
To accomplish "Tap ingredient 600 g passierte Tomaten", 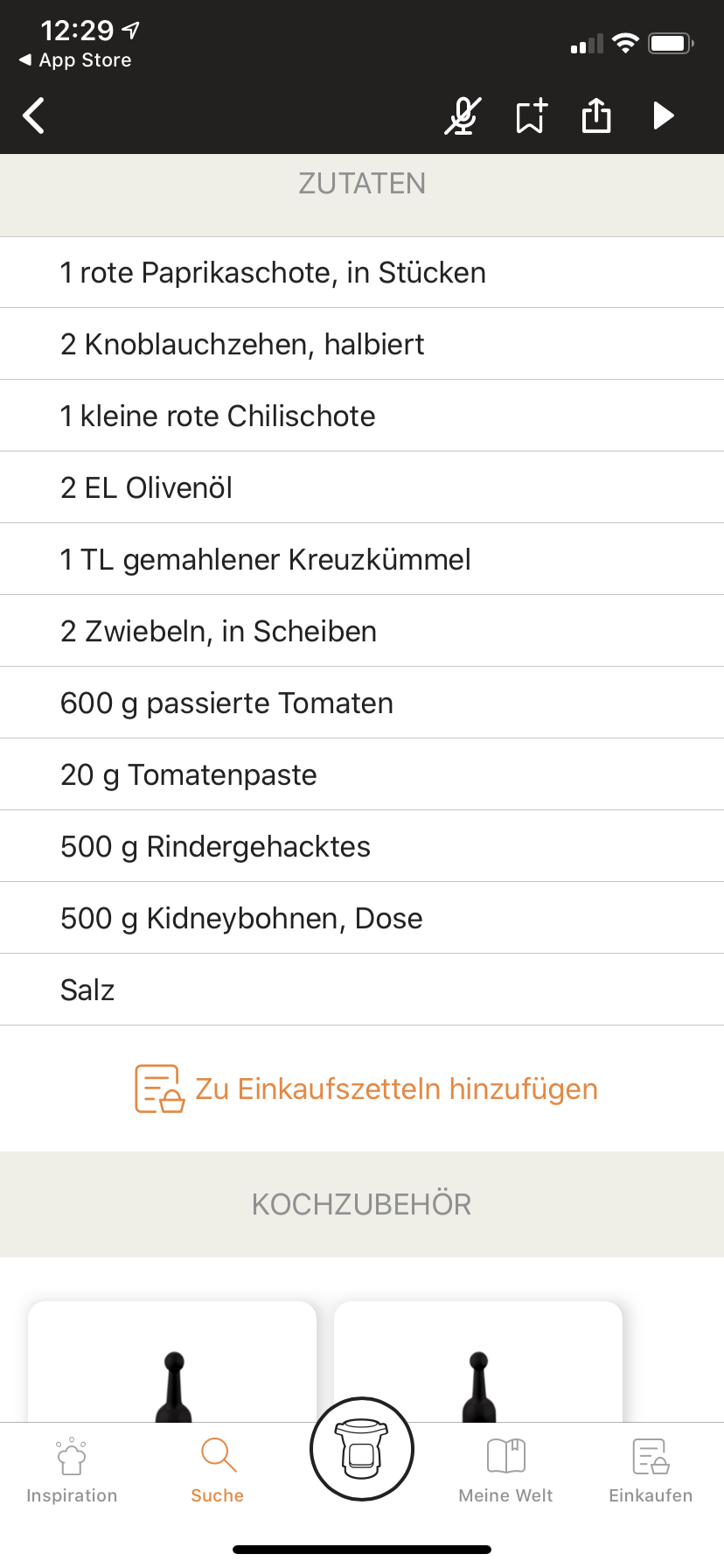I will pos(226,703).
